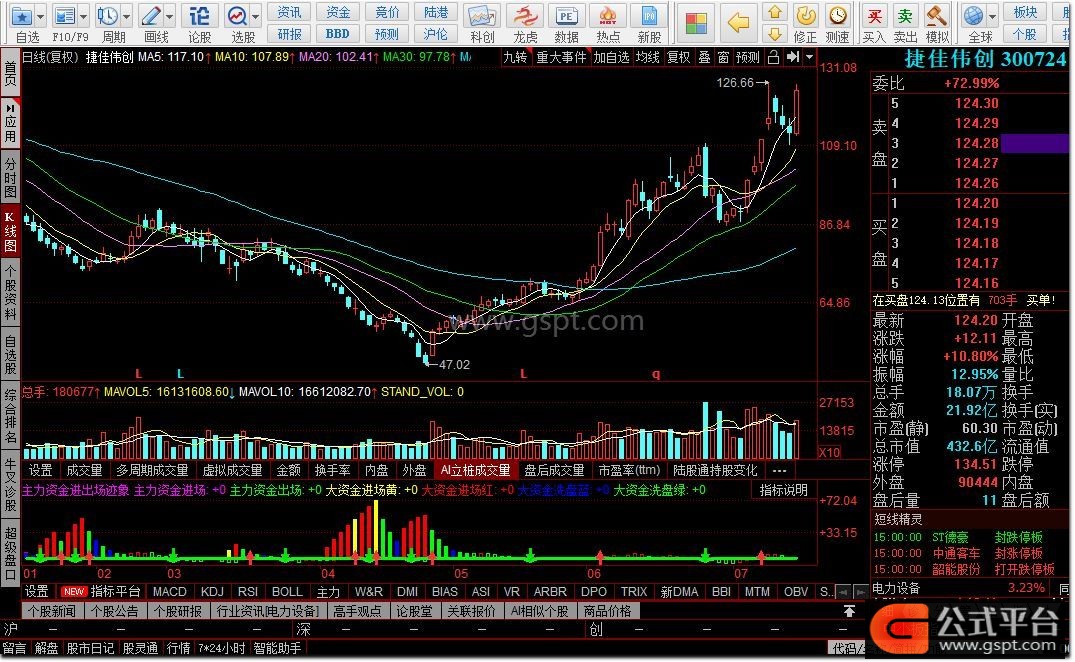The height and width of the screenshot is (662, 1075).
Task: Click the 板块 sector button
Action: point(1025,12)
